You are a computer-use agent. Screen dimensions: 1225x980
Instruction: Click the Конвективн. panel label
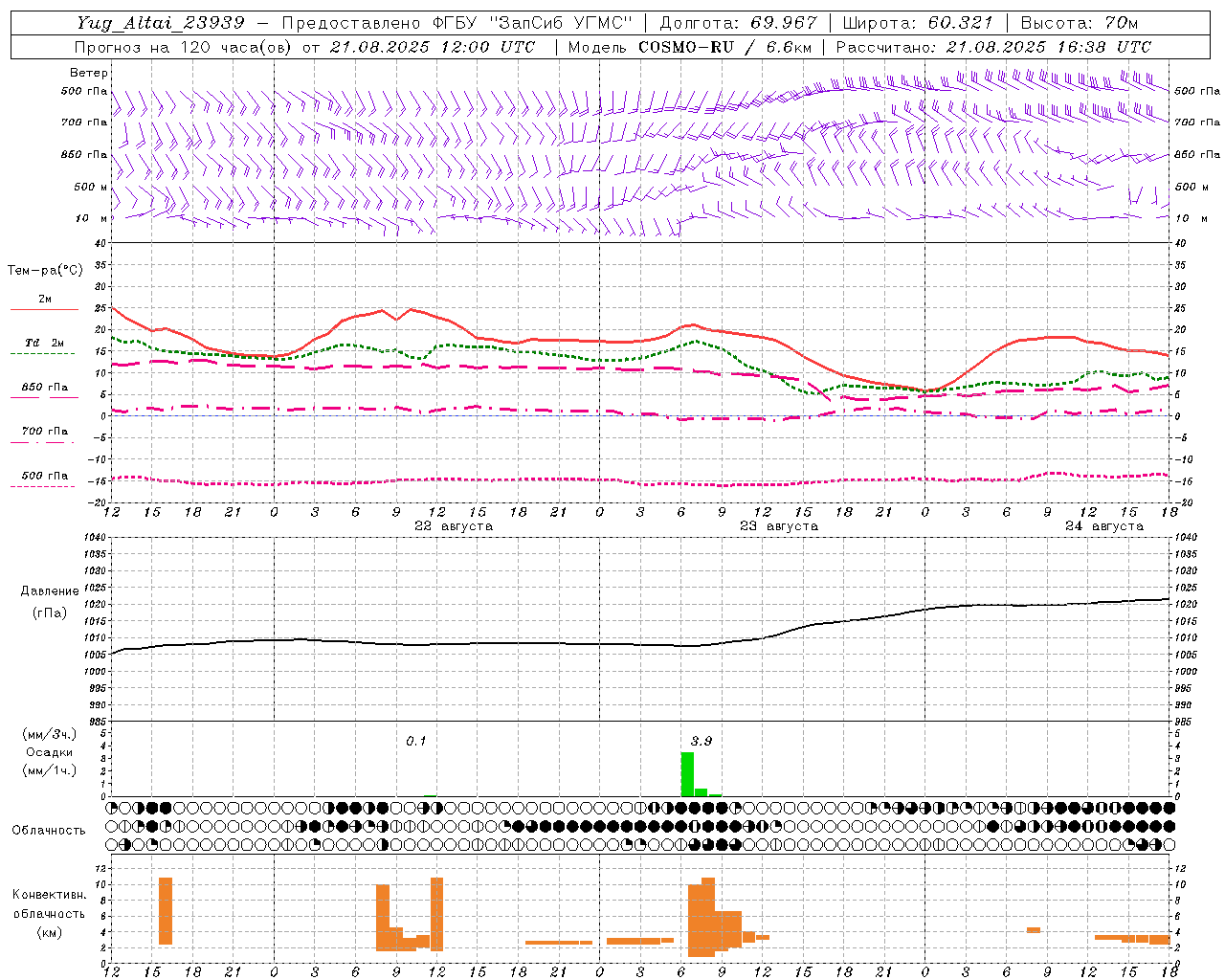(x=50, y=895)
